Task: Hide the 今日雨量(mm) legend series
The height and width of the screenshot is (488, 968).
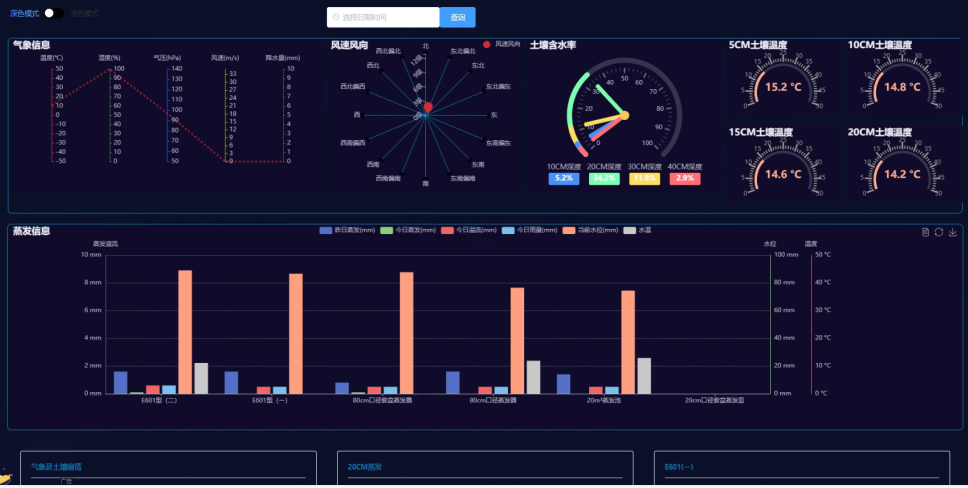Action: (x=508, y=231)
